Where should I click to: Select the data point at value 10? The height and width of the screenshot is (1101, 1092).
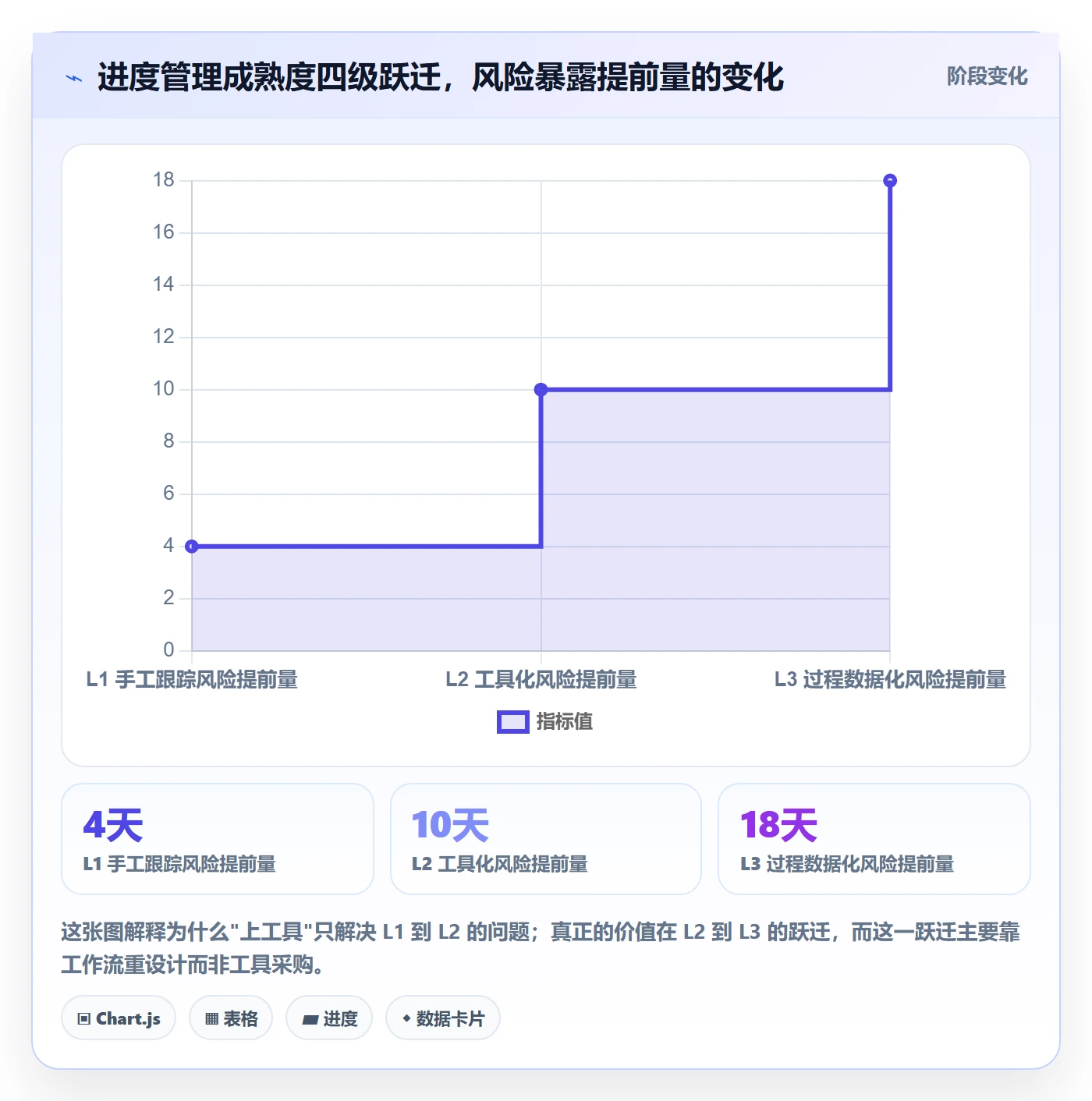[x=541, y=390]
